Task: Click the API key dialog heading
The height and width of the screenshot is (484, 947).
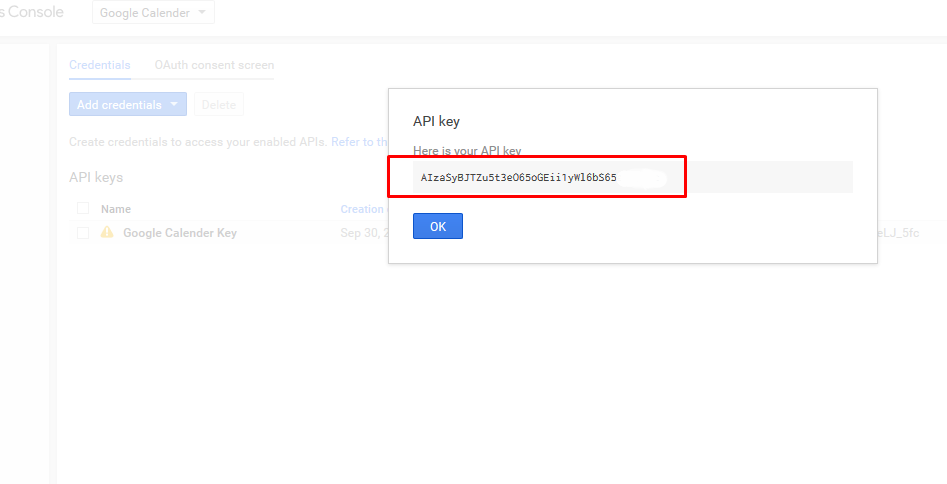Action: pos(436,121)
